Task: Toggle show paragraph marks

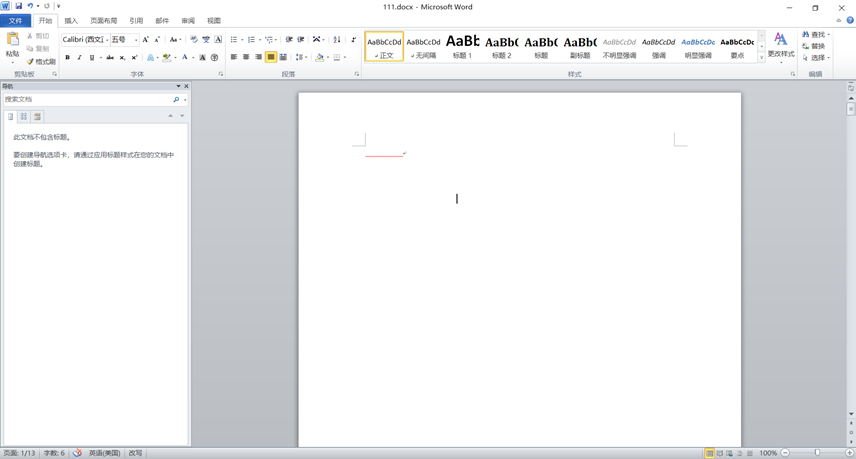Action: point(353,39)
